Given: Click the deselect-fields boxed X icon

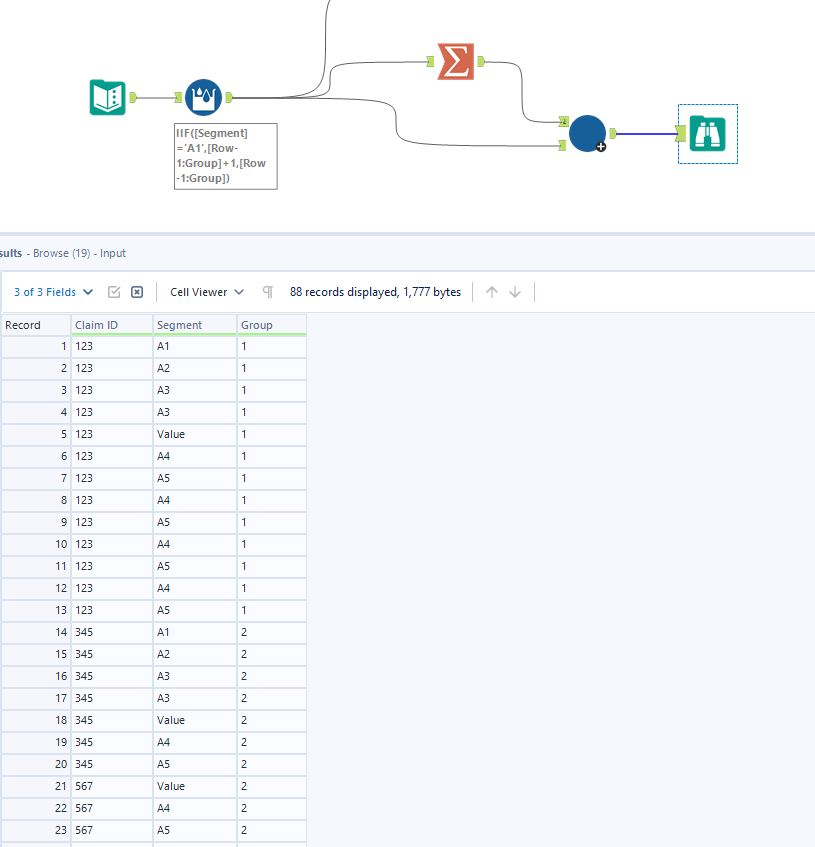Looking at the screenshot, I should 137,292.
